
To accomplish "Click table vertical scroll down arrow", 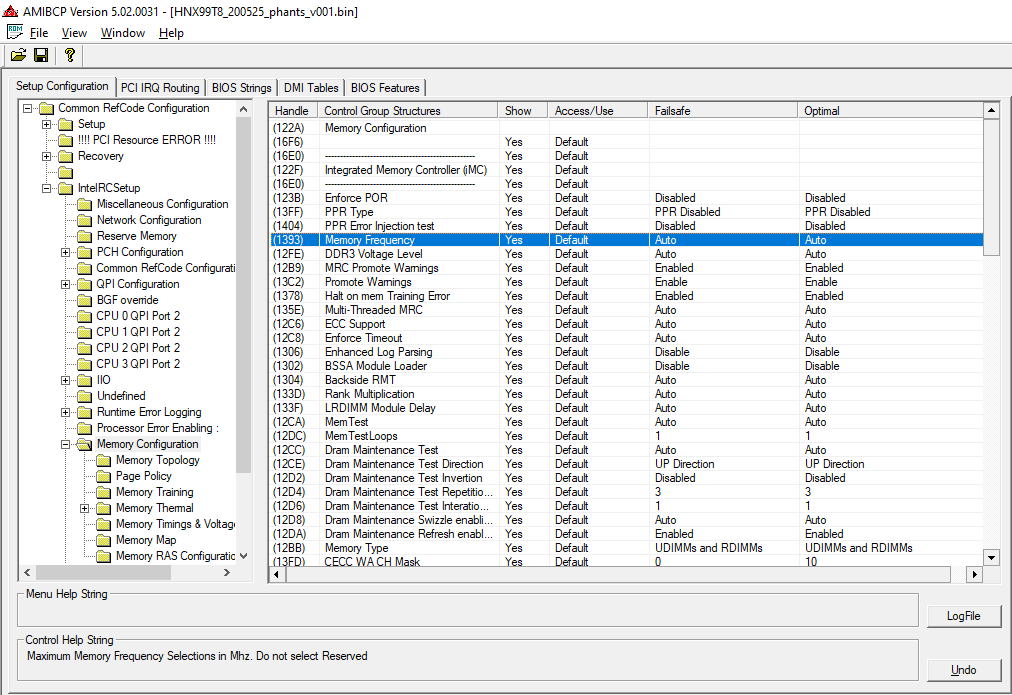I will pos(991,557).
